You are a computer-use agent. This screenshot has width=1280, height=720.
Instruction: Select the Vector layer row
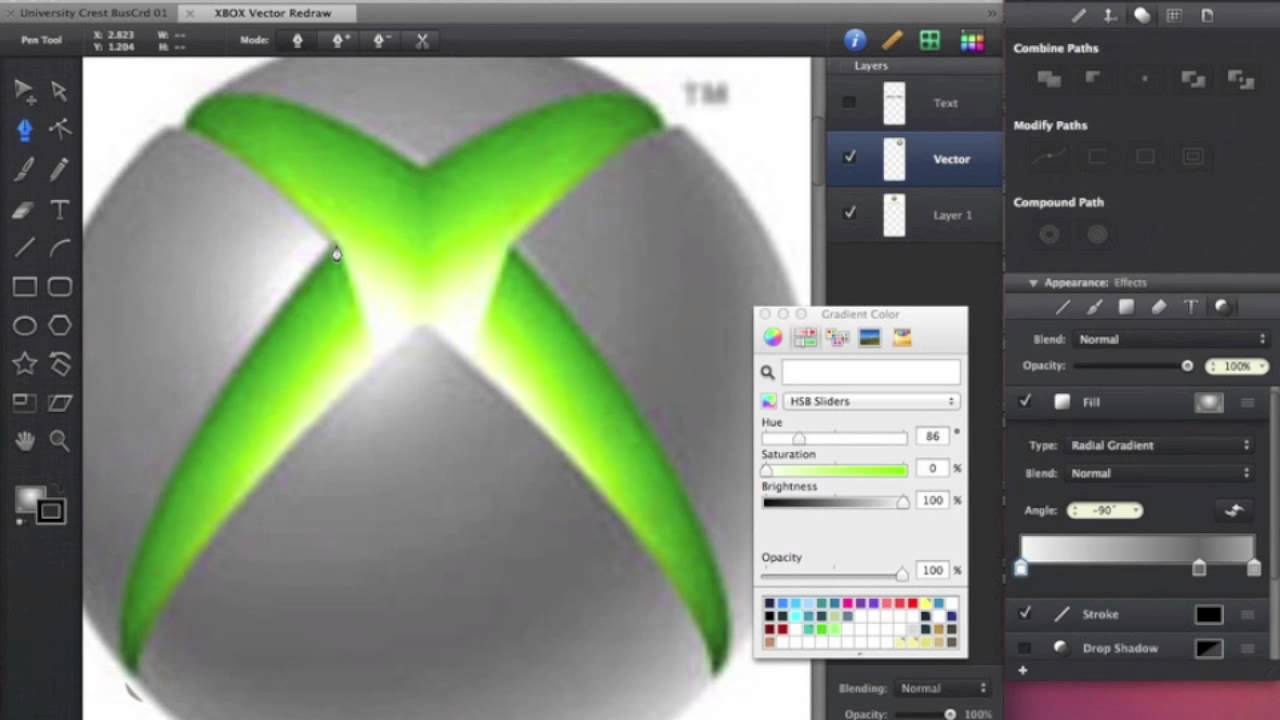tap(914, 159)
